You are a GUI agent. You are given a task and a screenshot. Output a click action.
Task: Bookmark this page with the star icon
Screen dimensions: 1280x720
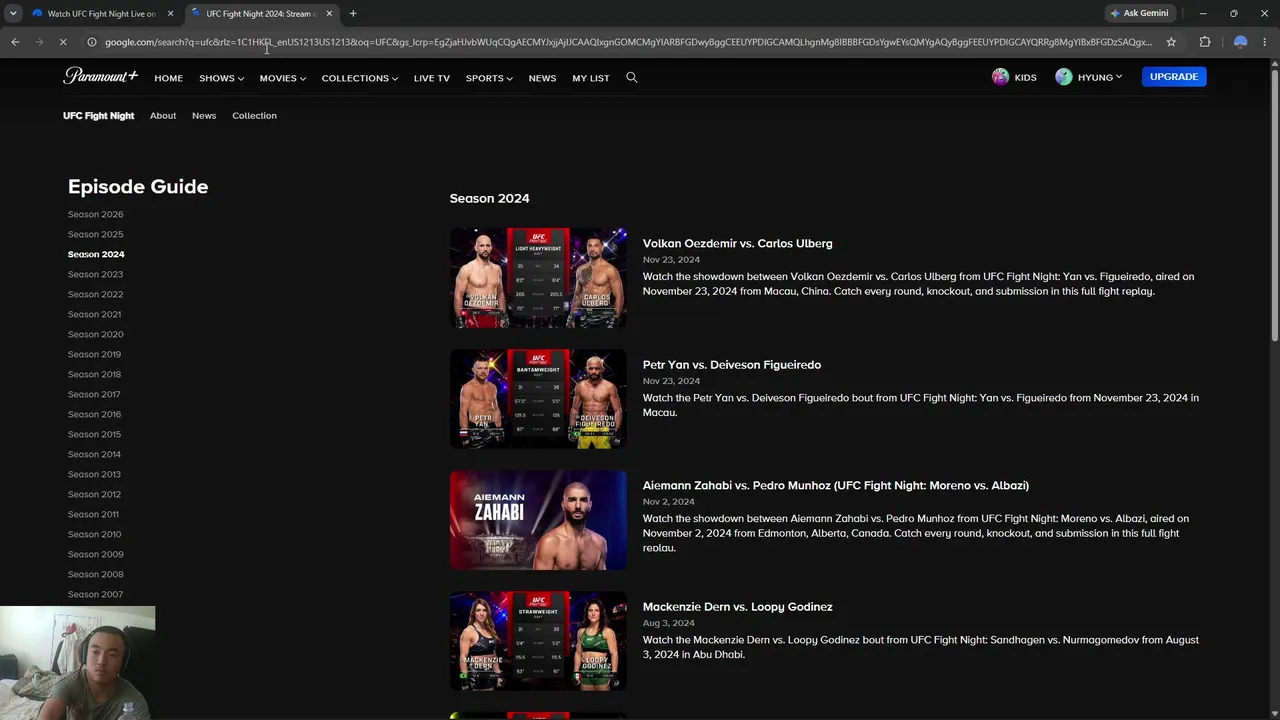pos(1171,42)
